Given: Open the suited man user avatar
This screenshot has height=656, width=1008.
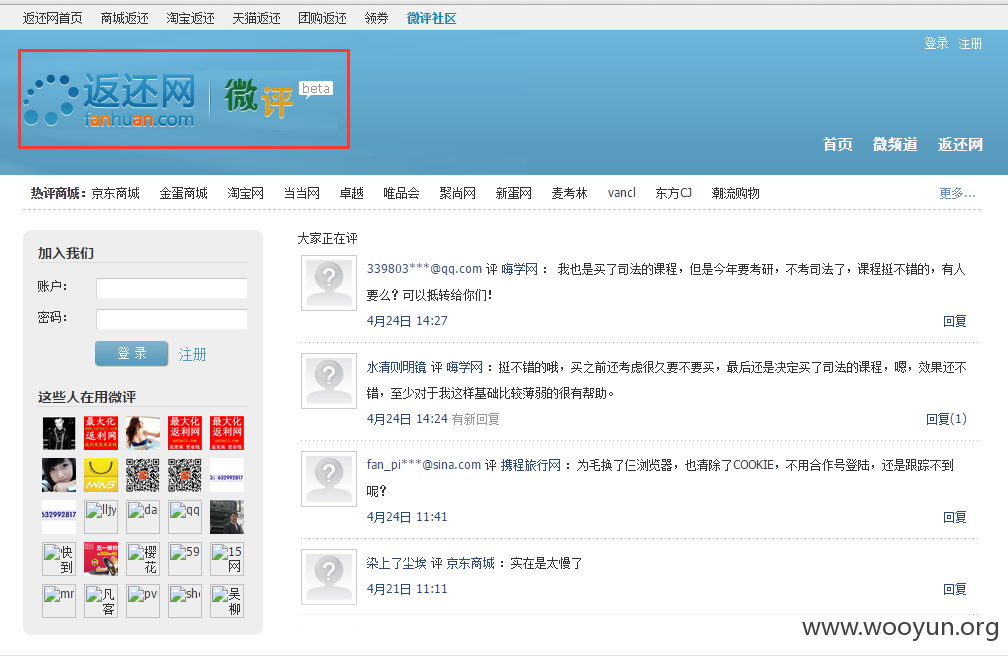Looking at the screenshot, I should pos(227,517).
